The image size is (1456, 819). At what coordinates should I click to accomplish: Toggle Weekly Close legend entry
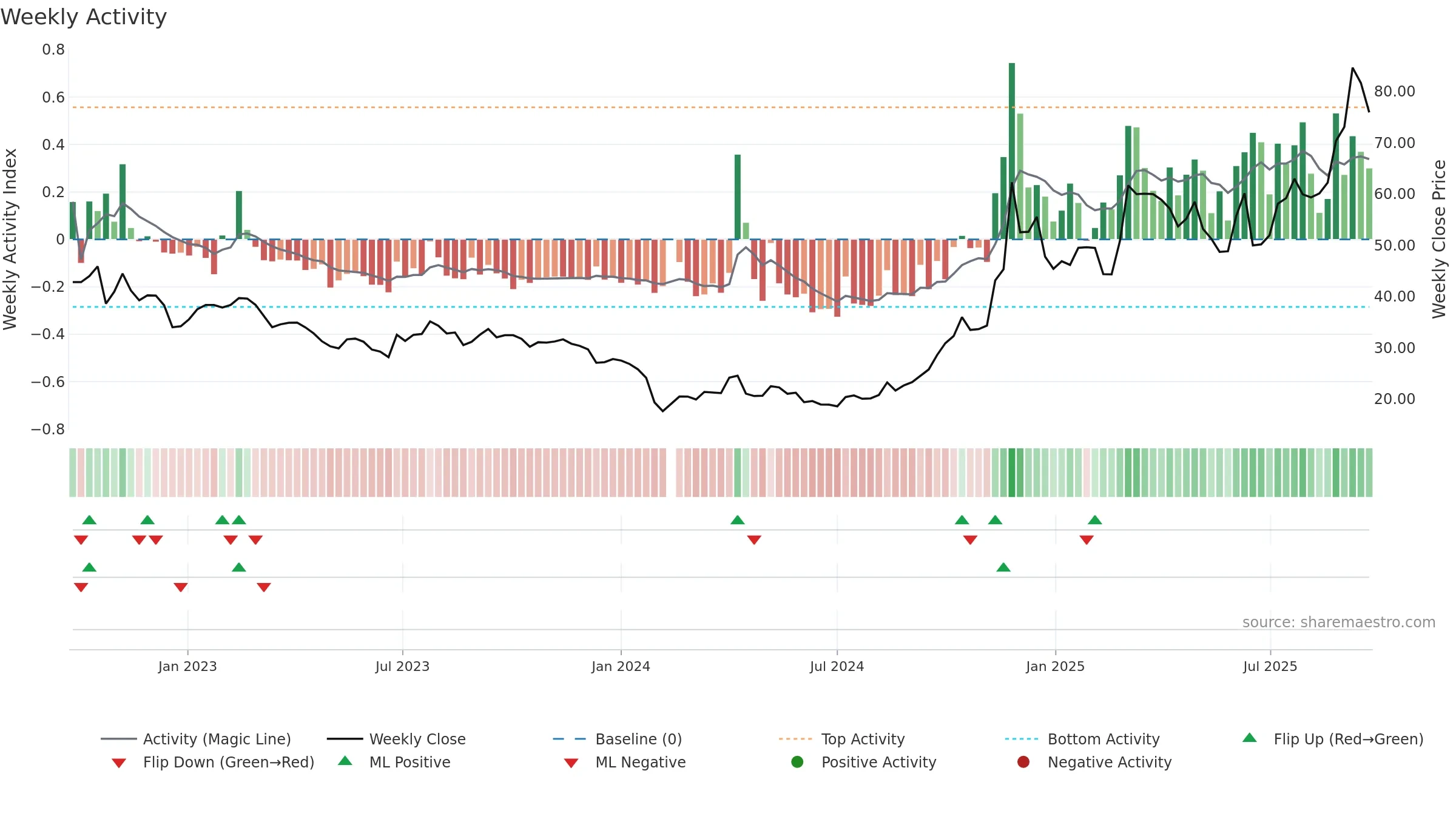point(396,739)
